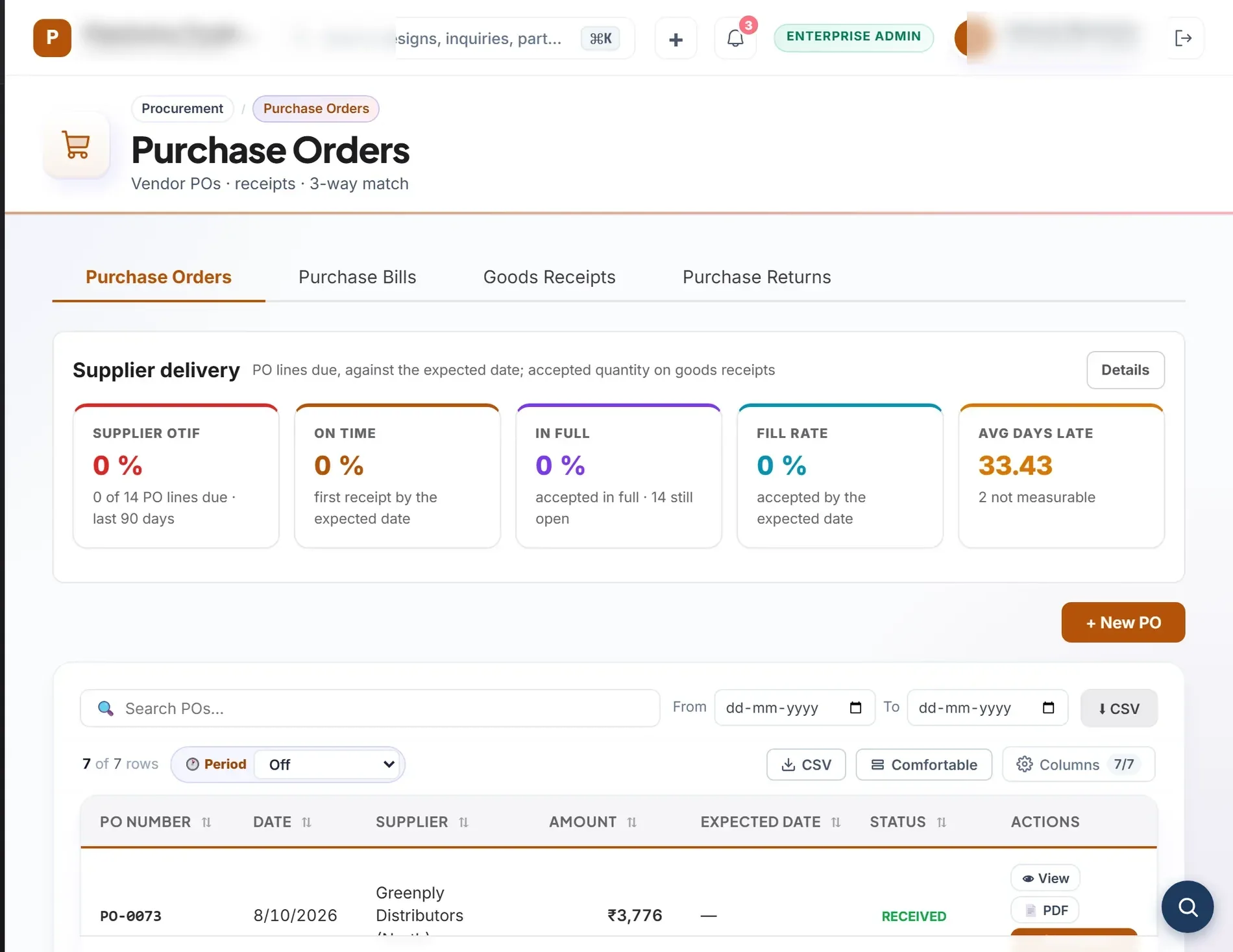Viewport: 1233px width, 952px height.
Task: Export CSV from outlined table toolbar button
Action: point(806,764)
